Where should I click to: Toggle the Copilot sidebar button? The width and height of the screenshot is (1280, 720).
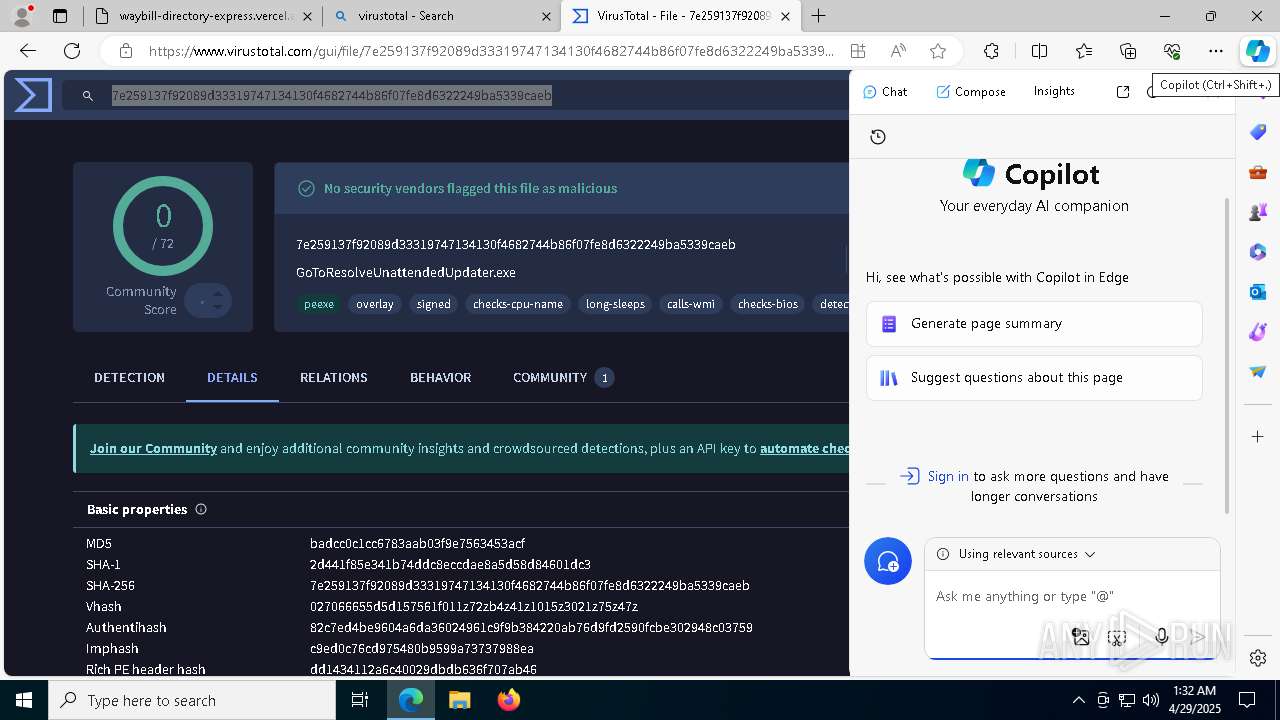pyautogui.click(x=1257, y=51)
